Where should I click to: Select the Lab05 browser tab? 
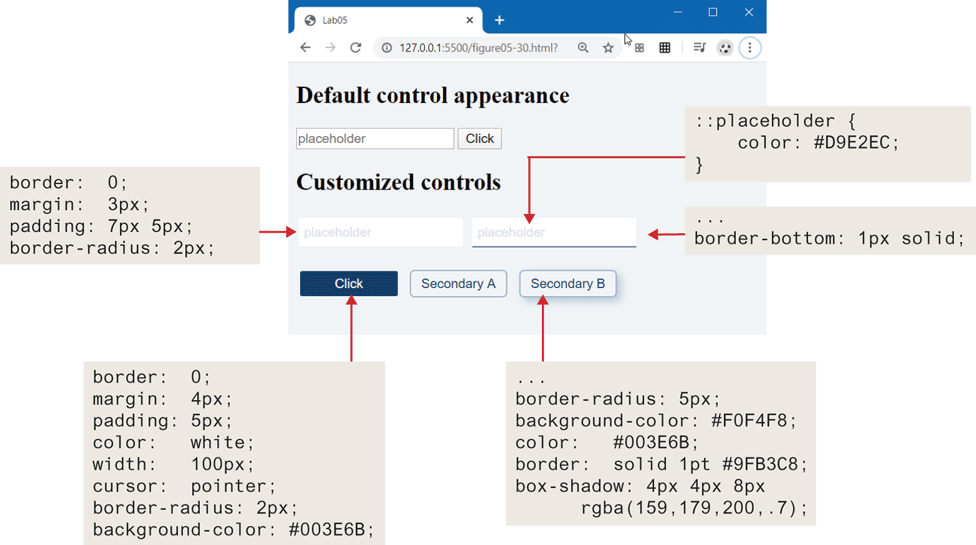[x=380, y=20]
